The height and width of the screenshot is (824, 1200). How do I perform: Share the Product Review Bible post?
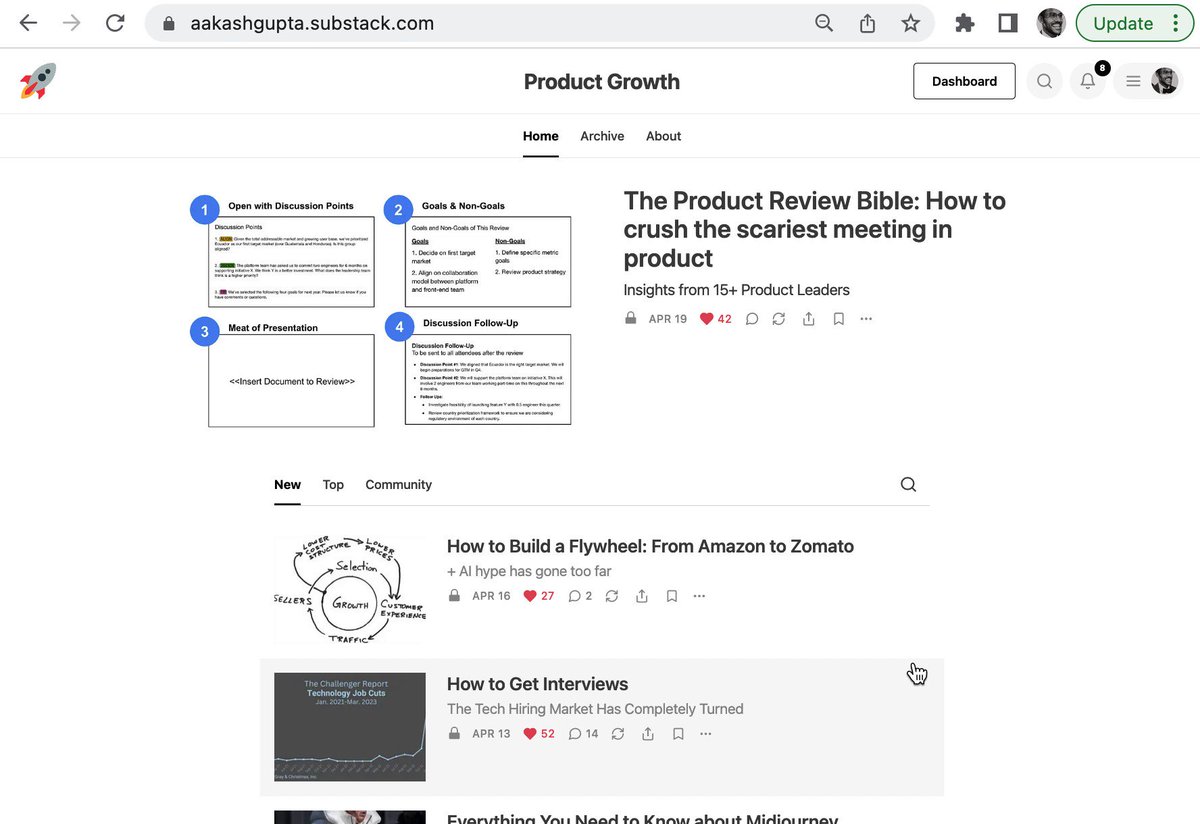pyautogui.click(x=809, y=319)
